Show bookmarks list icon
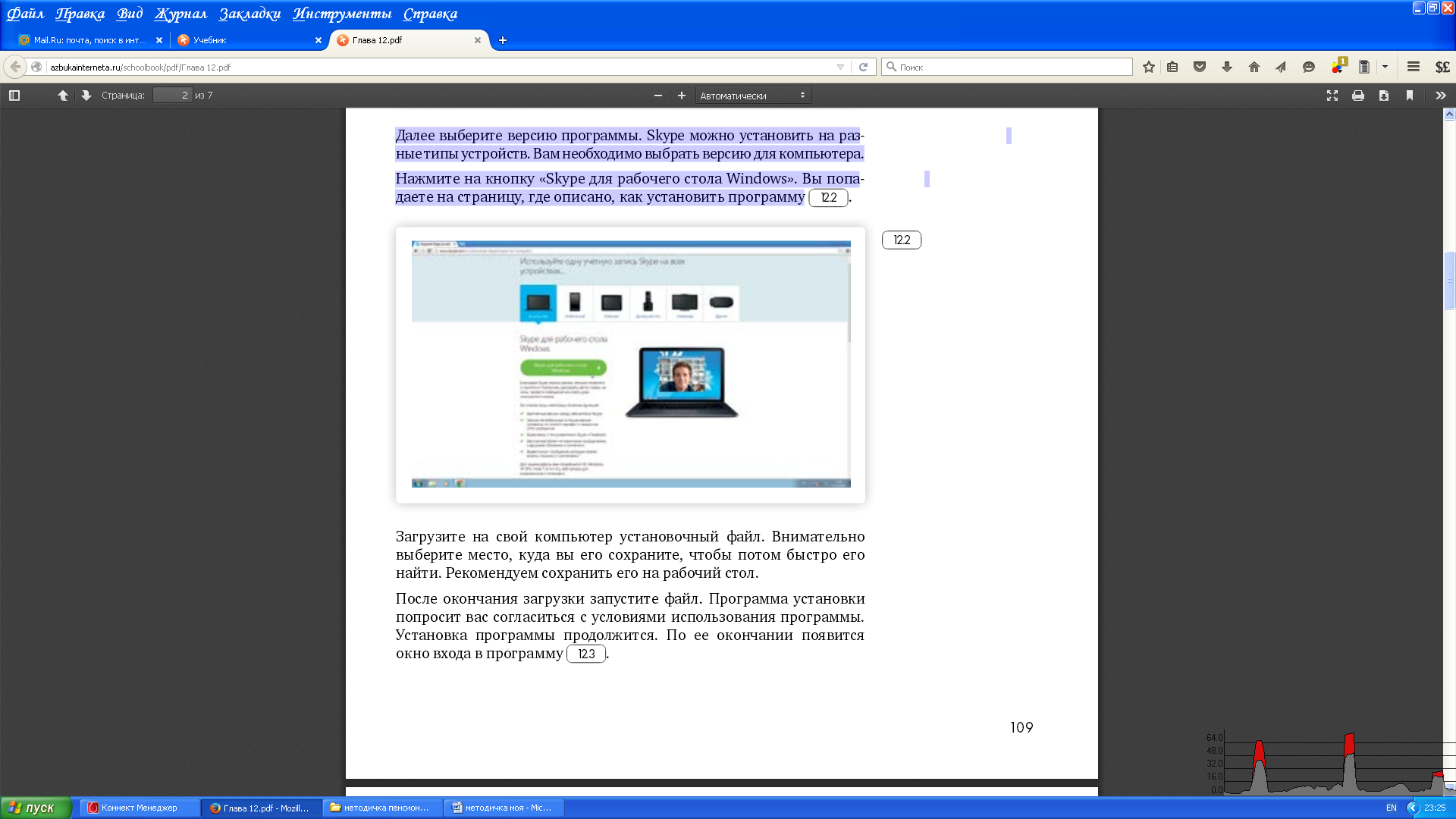This screenshot has width=1456, height=819. (x=1172, y=67)
